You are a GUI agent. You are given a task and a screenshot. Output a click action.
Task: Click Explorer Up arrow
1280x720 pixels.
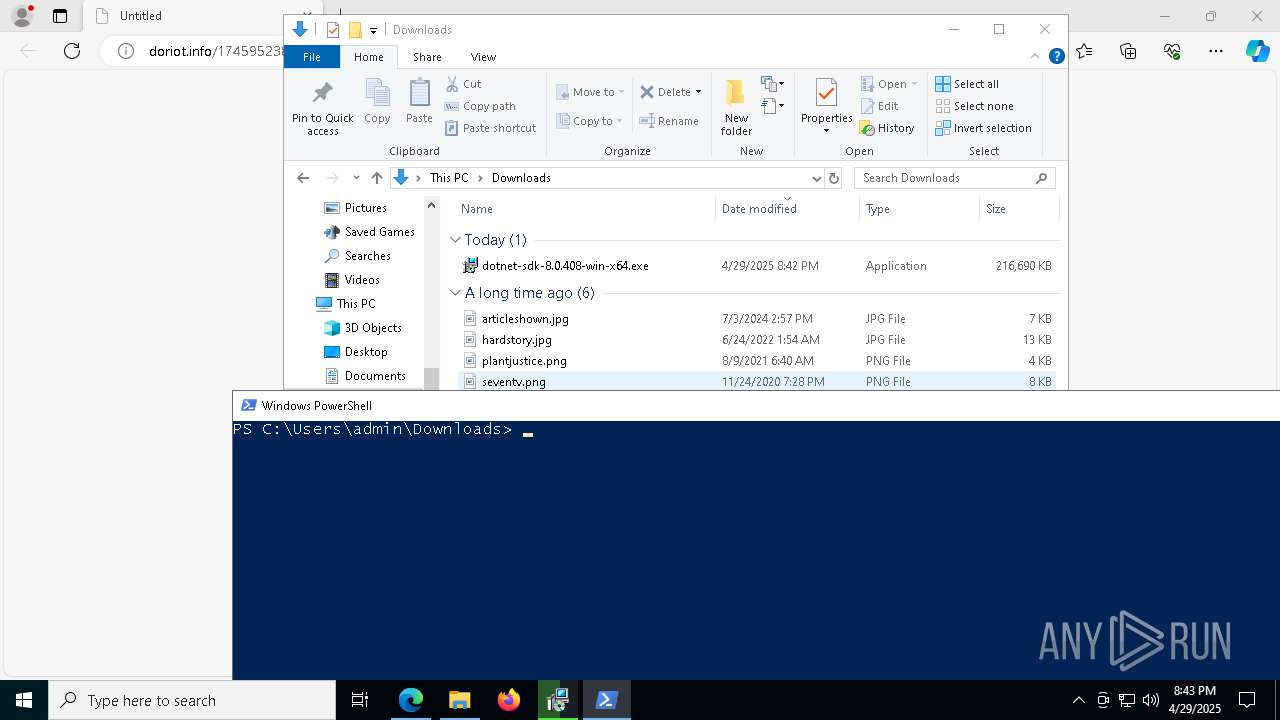pyautogui.click(x=376, y=178)
